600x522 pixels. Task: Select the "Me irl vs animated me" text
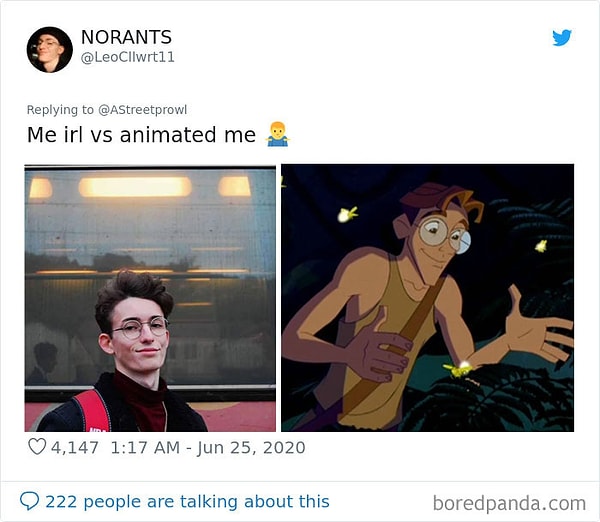pyautogui.click(x=141, y=135)
